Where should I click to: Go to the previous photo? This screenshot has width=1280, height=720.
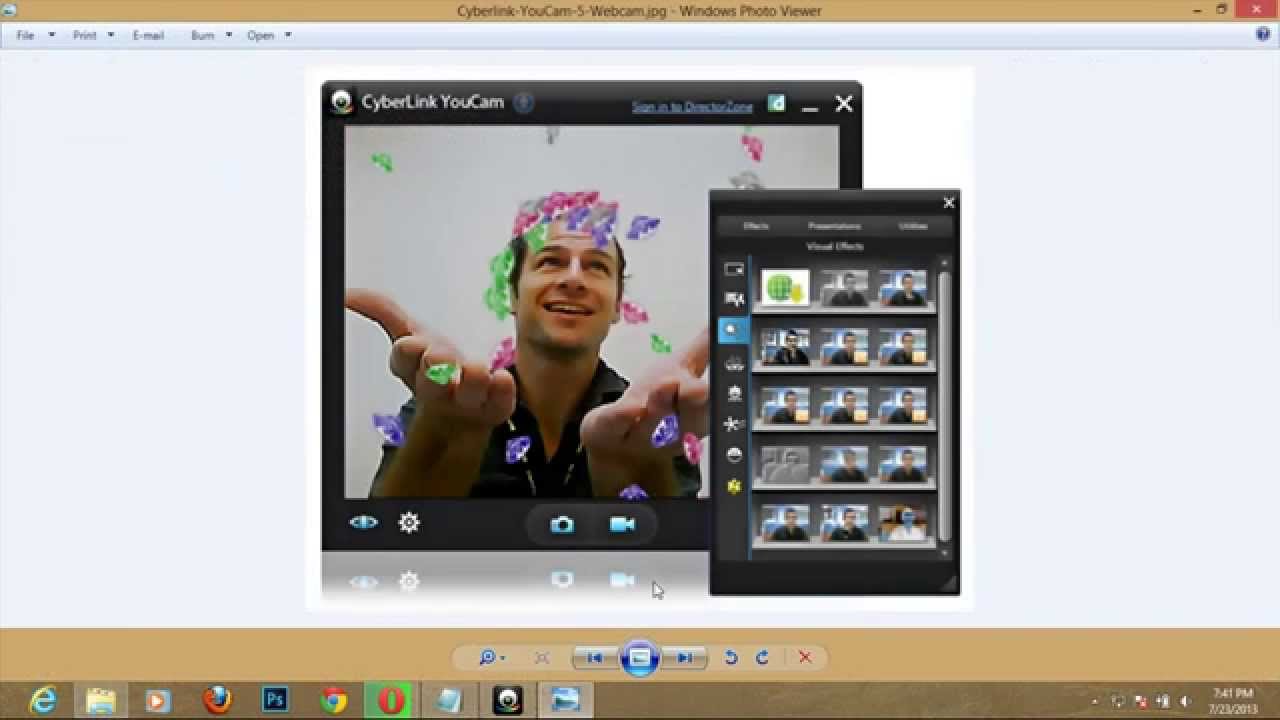(x=594, y=658)
